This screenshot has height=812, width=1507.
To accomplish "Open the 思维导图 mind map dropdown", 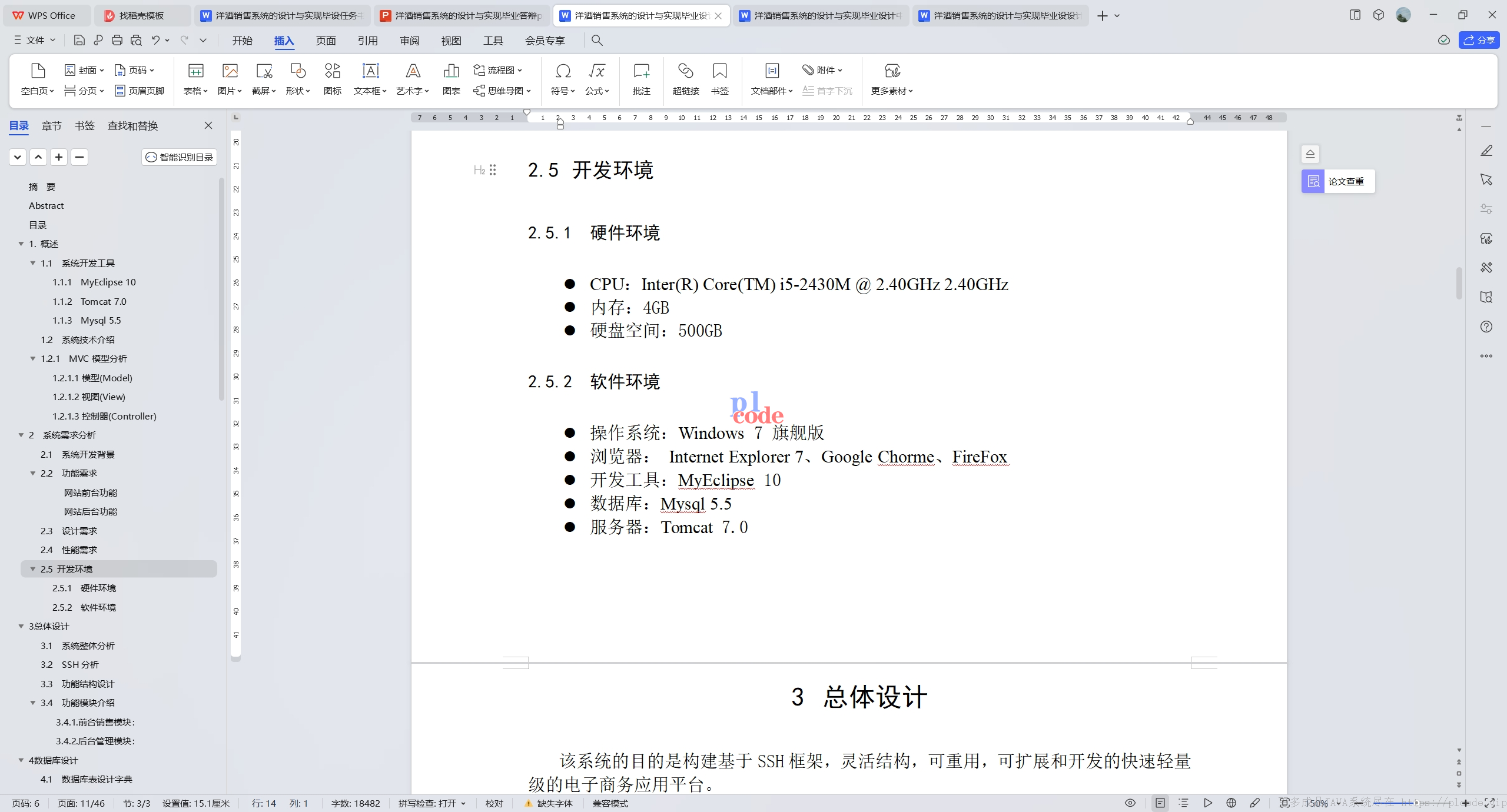I will tap(502, 91).
